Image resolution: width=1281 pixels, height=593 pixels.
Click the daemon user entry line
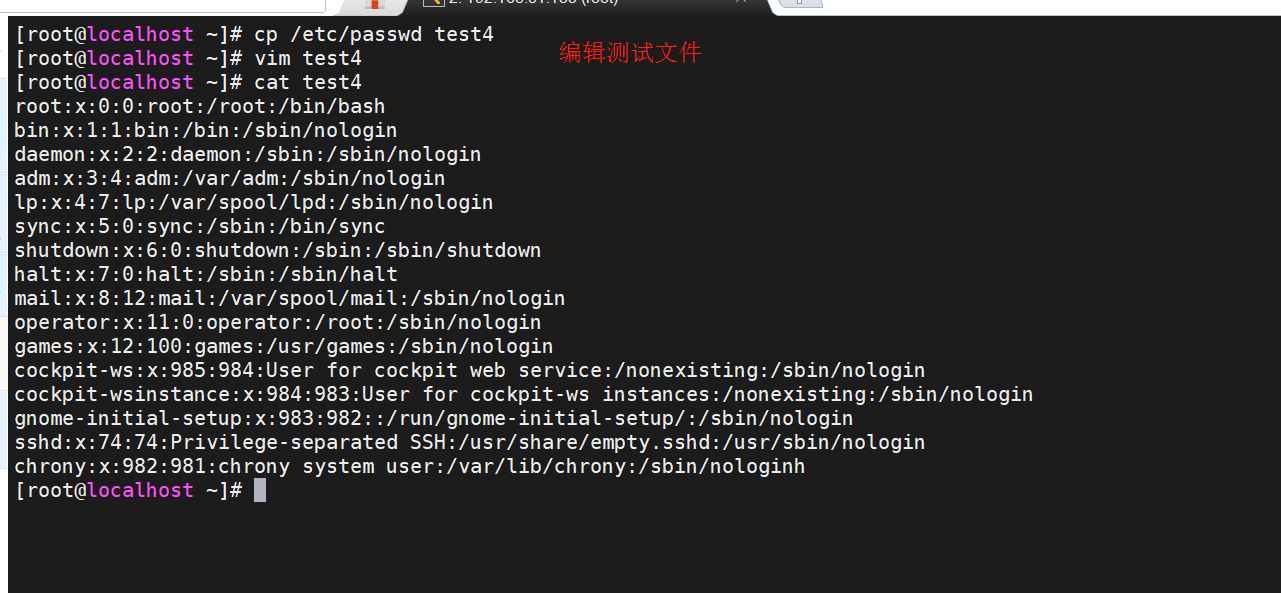pyautogui.click(x=248, y=154)
